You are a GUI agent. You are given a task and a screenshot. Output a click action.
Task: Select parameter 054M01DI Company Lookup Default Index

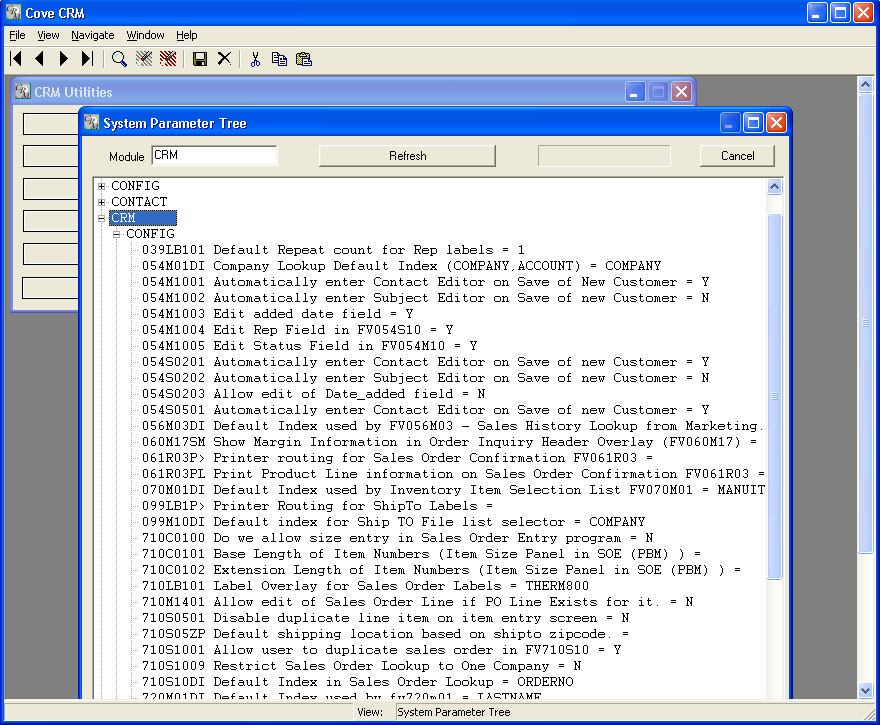401,265
